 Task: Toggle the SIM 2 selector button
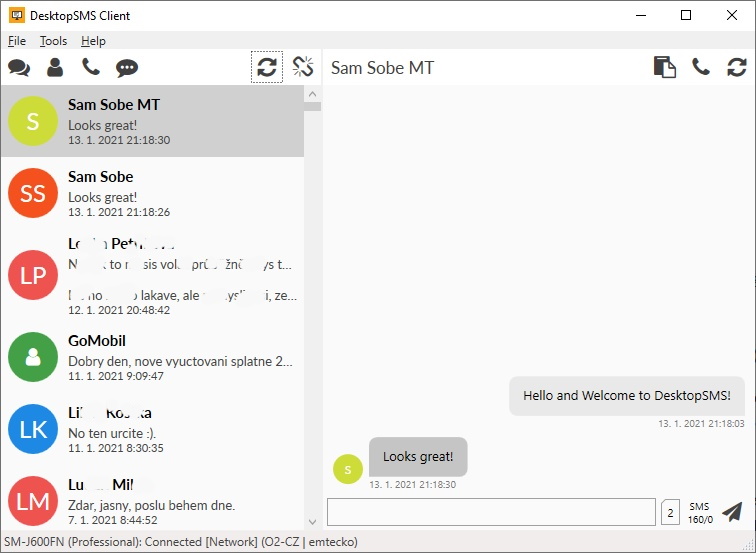click(x=670, y=512)
